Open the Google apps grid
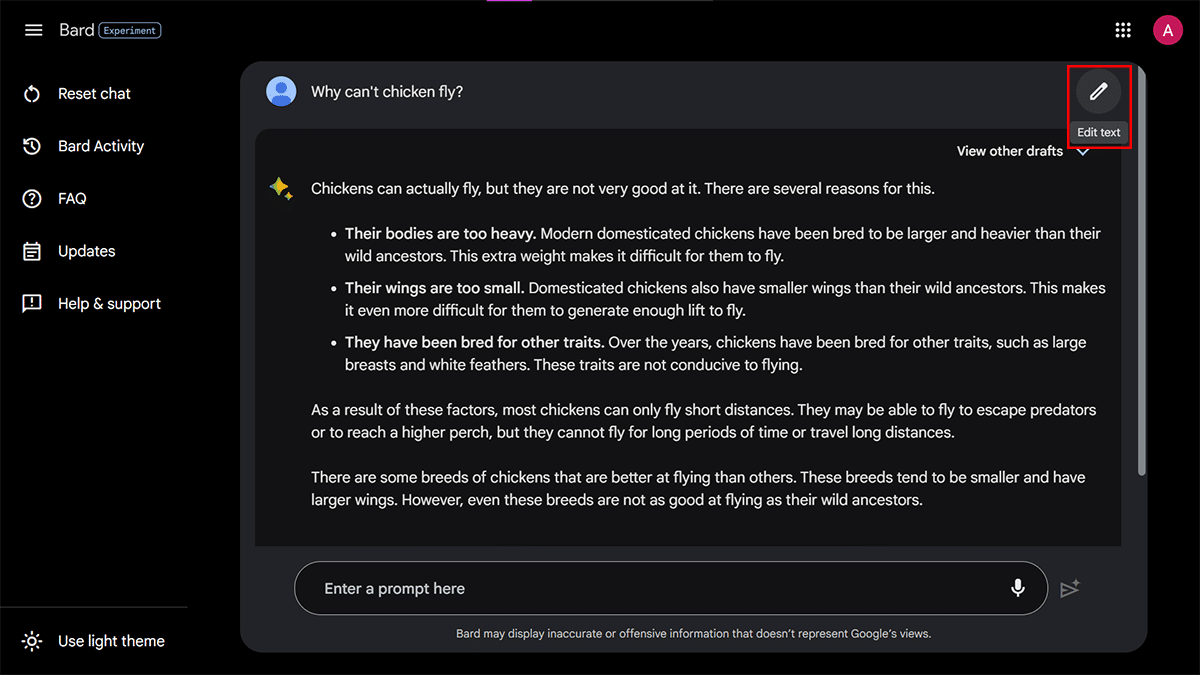The image size is (1200, 675). pos(1123,30)
